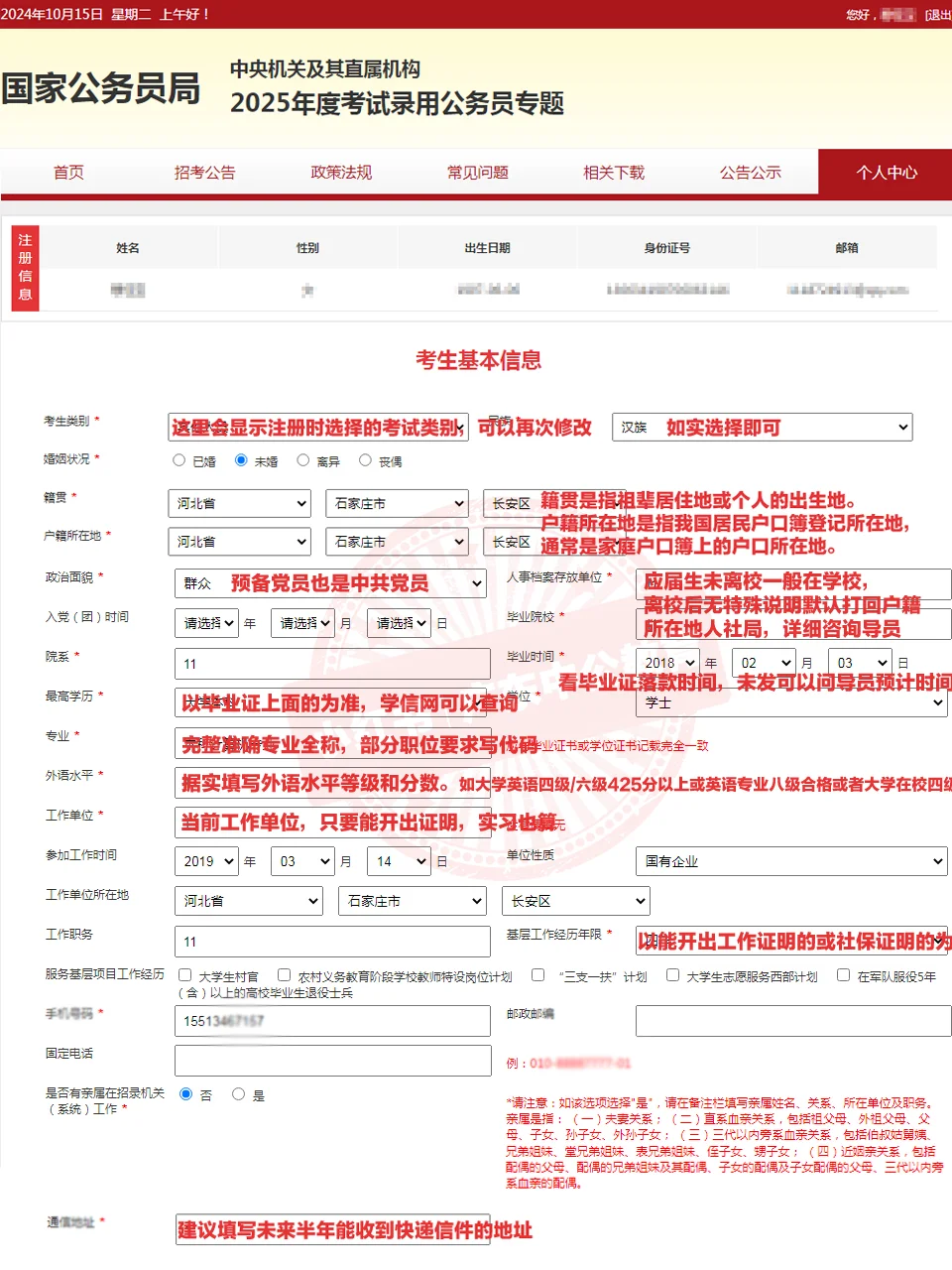Click the 工作单位 input field
Image resolution: width=952 pixels, height=1270 pixels.
(x=332, y=823)
